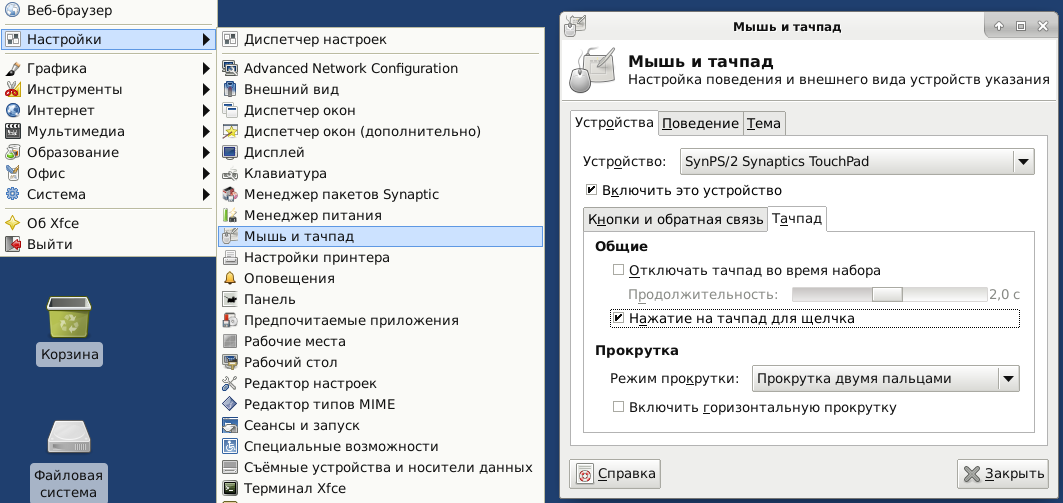
Task: Uncheck Нажатие на тачпад для щелчка
Action: click(618, 319)
